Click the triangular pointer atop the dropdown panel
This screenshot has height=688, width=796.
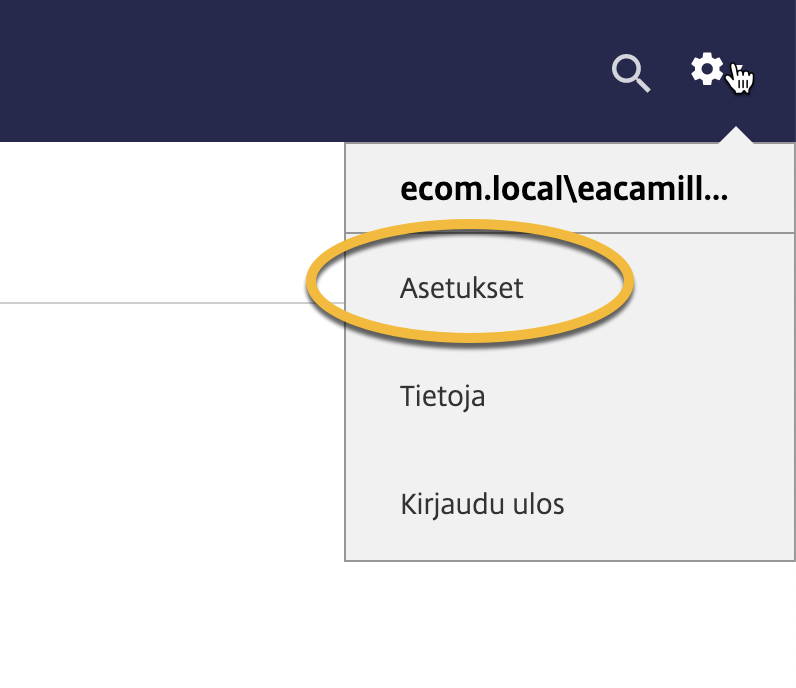coord(736,135)
